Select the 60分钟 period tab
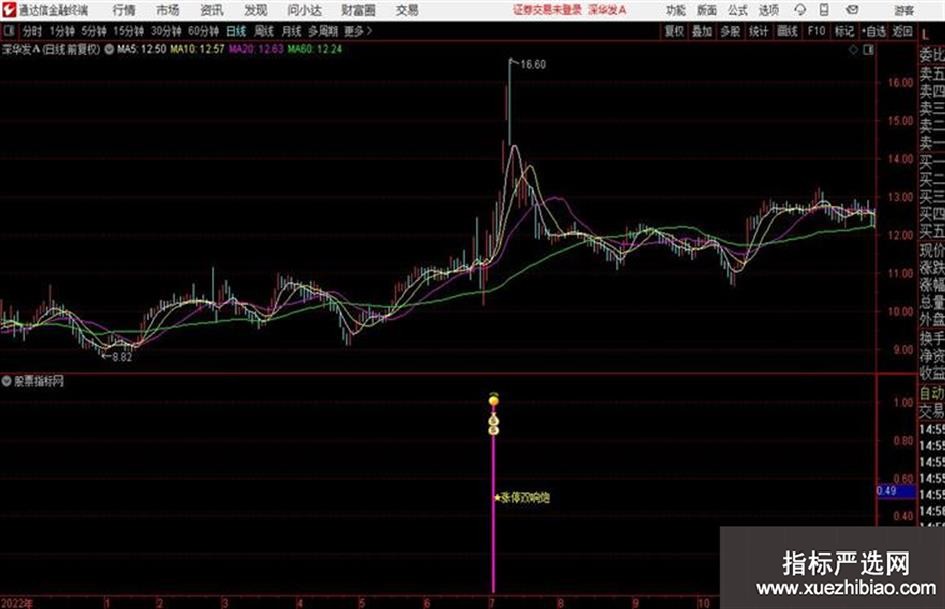This screenshot has height=609, width=945. (x=203, y=31)
